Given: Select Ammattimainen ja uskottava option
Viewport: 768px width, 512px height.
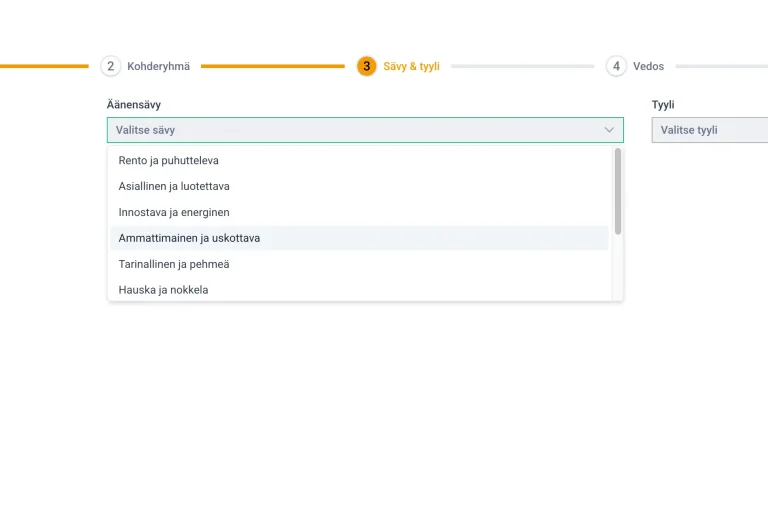Looking at the screenshot, I should point(189,238).
